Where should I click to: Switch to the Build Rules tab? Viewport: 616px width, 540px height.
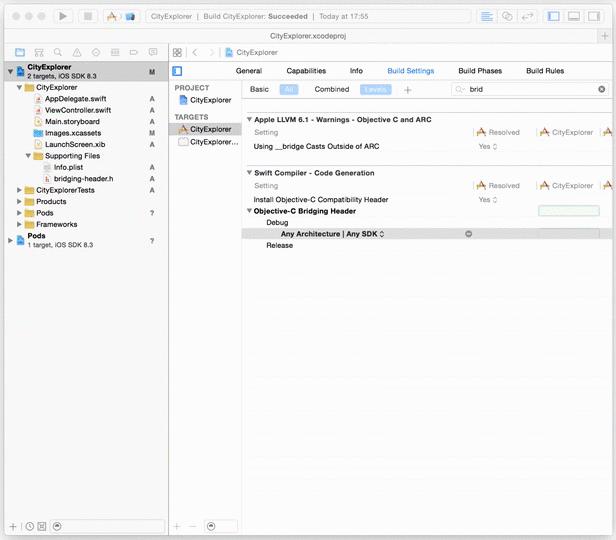(x=545, y=71)
